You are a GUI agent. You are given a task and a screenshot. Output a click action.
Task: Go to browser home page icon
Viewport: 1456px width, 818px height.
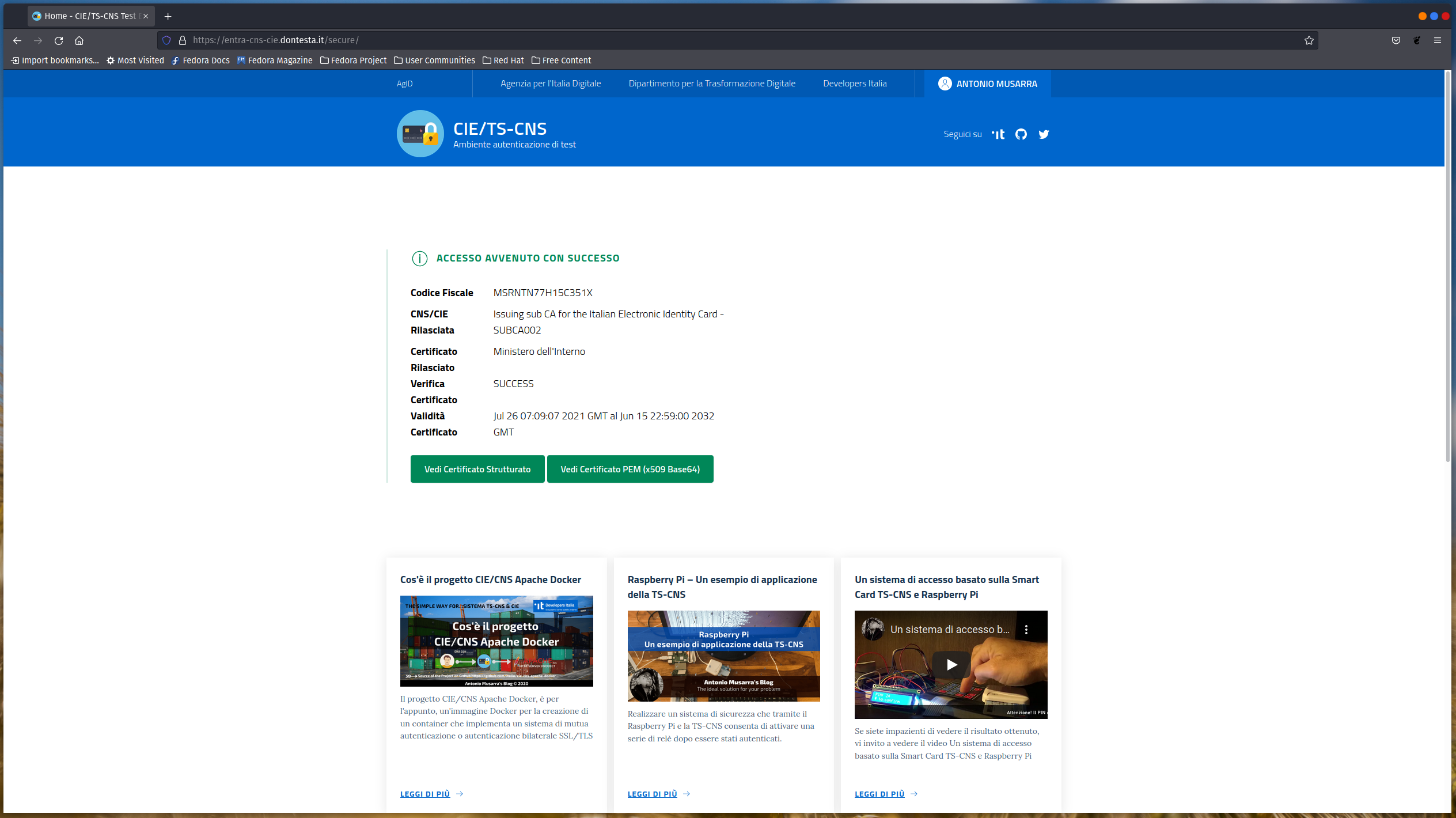click(x=79, y=40)
